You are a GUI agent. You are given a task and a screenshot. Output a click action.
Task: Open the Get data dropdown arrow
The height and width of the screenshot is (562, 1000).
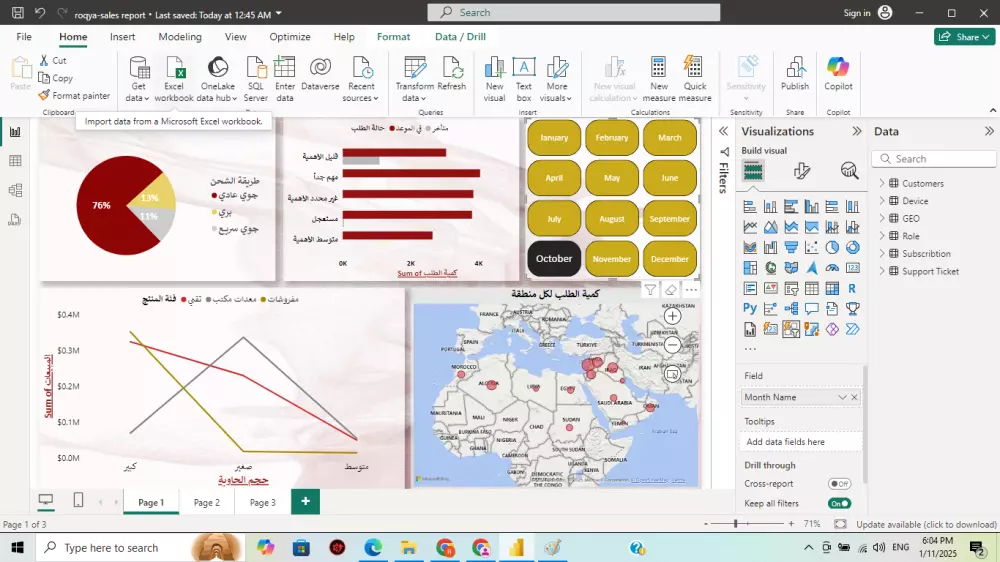146,99
